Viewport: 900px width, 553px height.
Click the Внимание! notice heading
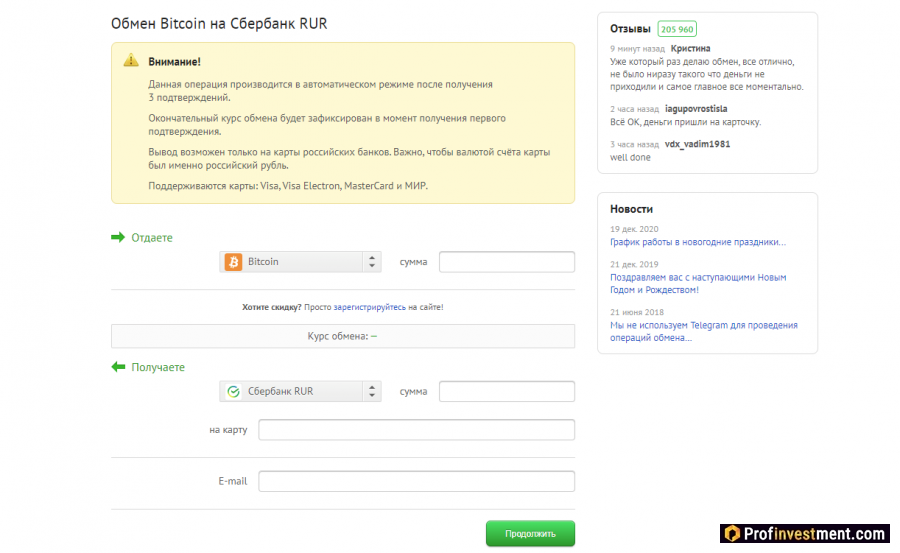(x=174, y=61)
